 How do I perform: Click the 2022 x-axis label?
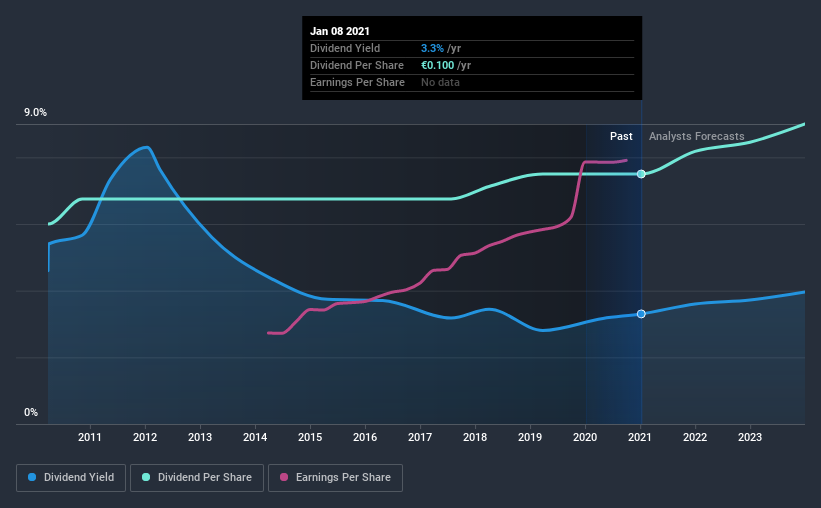click(695, 437)
